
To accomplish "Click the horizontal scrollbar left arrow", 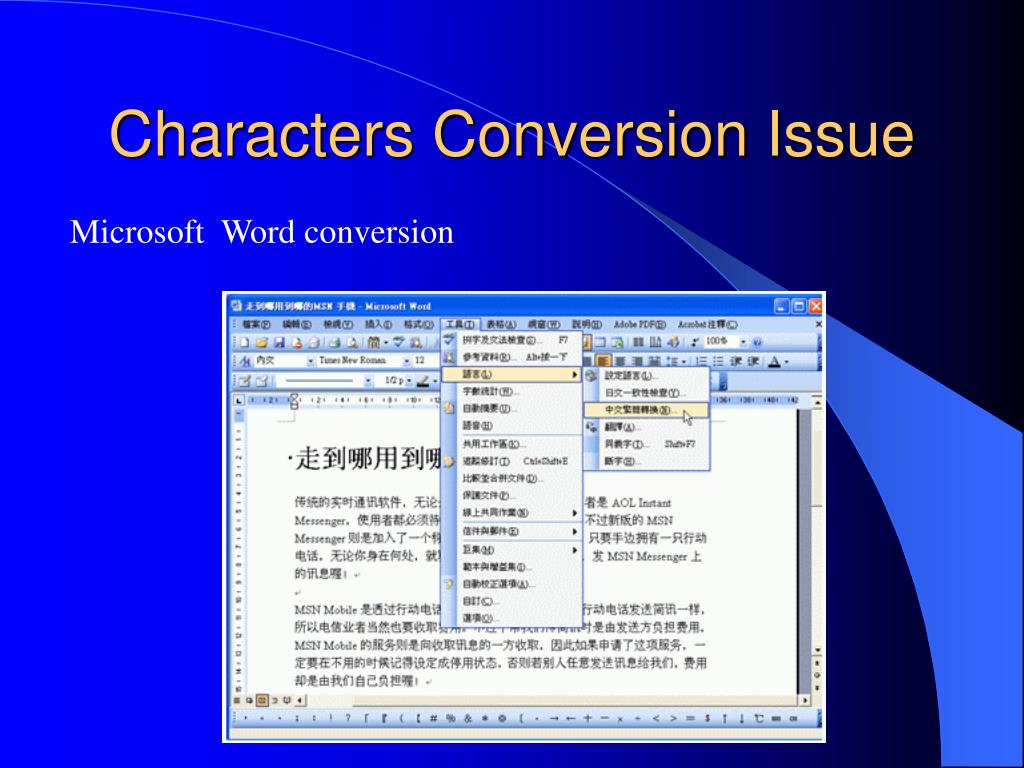I will (x=300, y=700).
